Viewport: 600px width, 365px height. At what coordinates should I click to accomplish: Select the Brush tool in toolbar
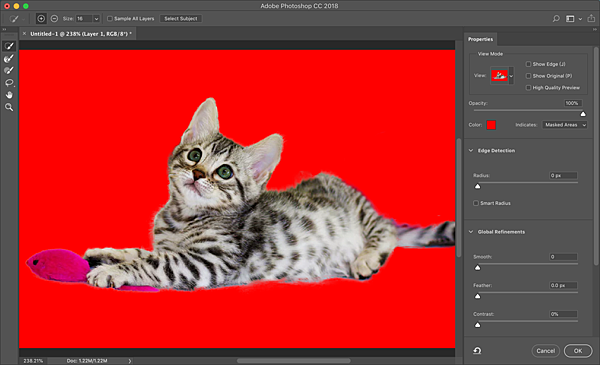pyautogui.click(x=9, y=70)
